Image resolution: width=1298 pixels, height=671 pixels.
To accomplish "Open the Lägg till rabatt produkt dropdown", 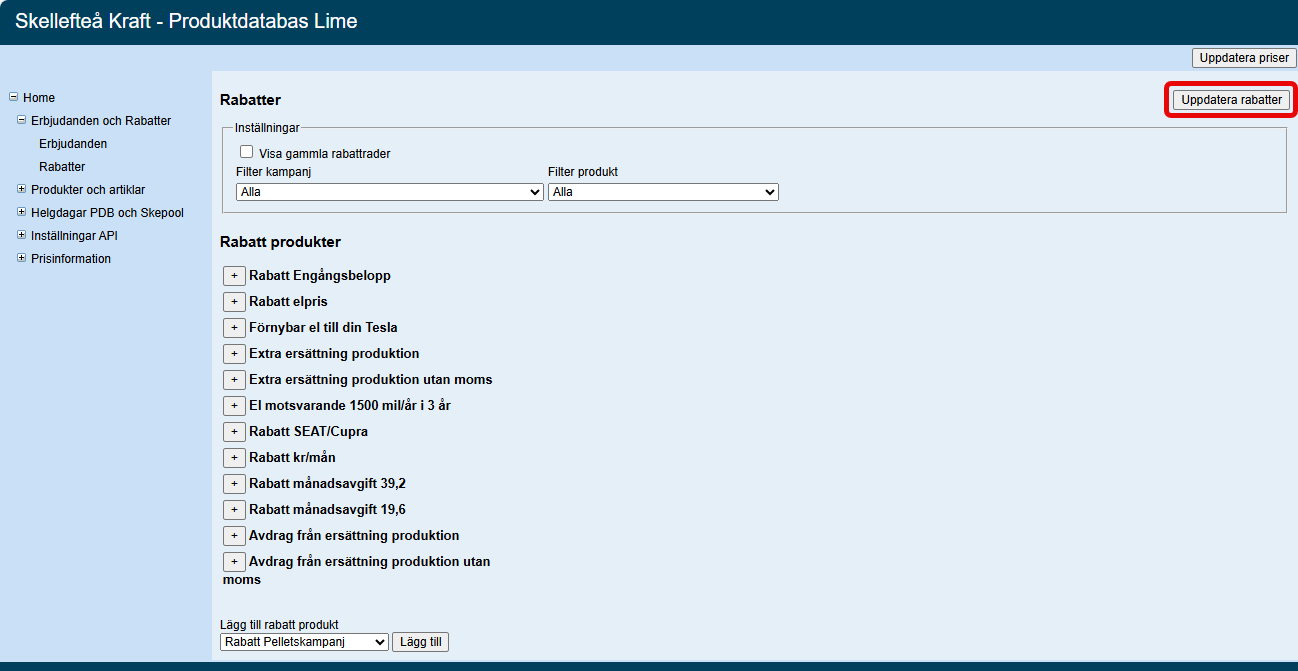I will (x=304, y=642).
